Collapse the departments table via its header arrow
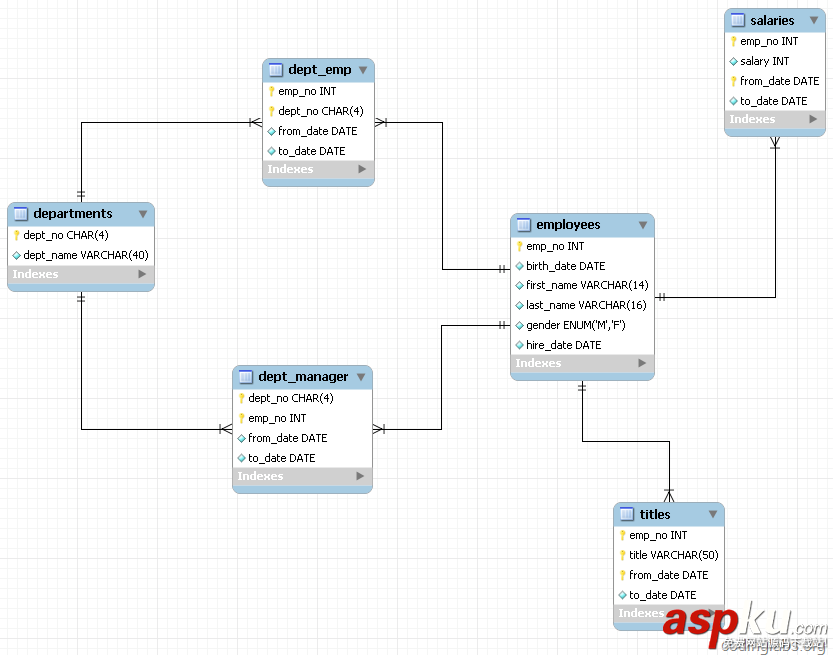This screenshot has width=833, height=655. pos(143,213)
